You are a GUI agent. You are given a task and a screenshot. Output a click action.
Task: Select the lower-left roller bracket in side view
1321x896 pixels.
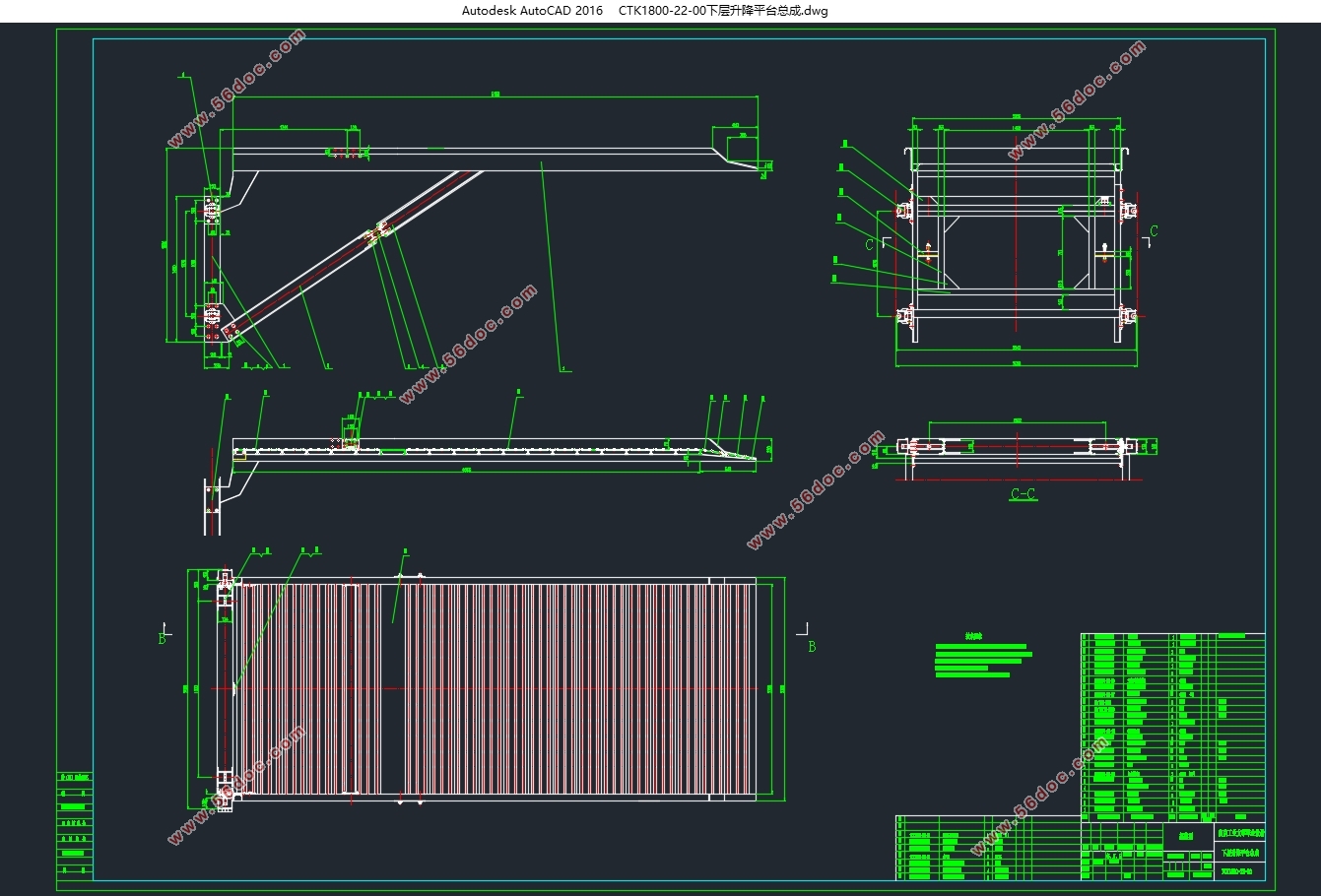click(210, 315)
